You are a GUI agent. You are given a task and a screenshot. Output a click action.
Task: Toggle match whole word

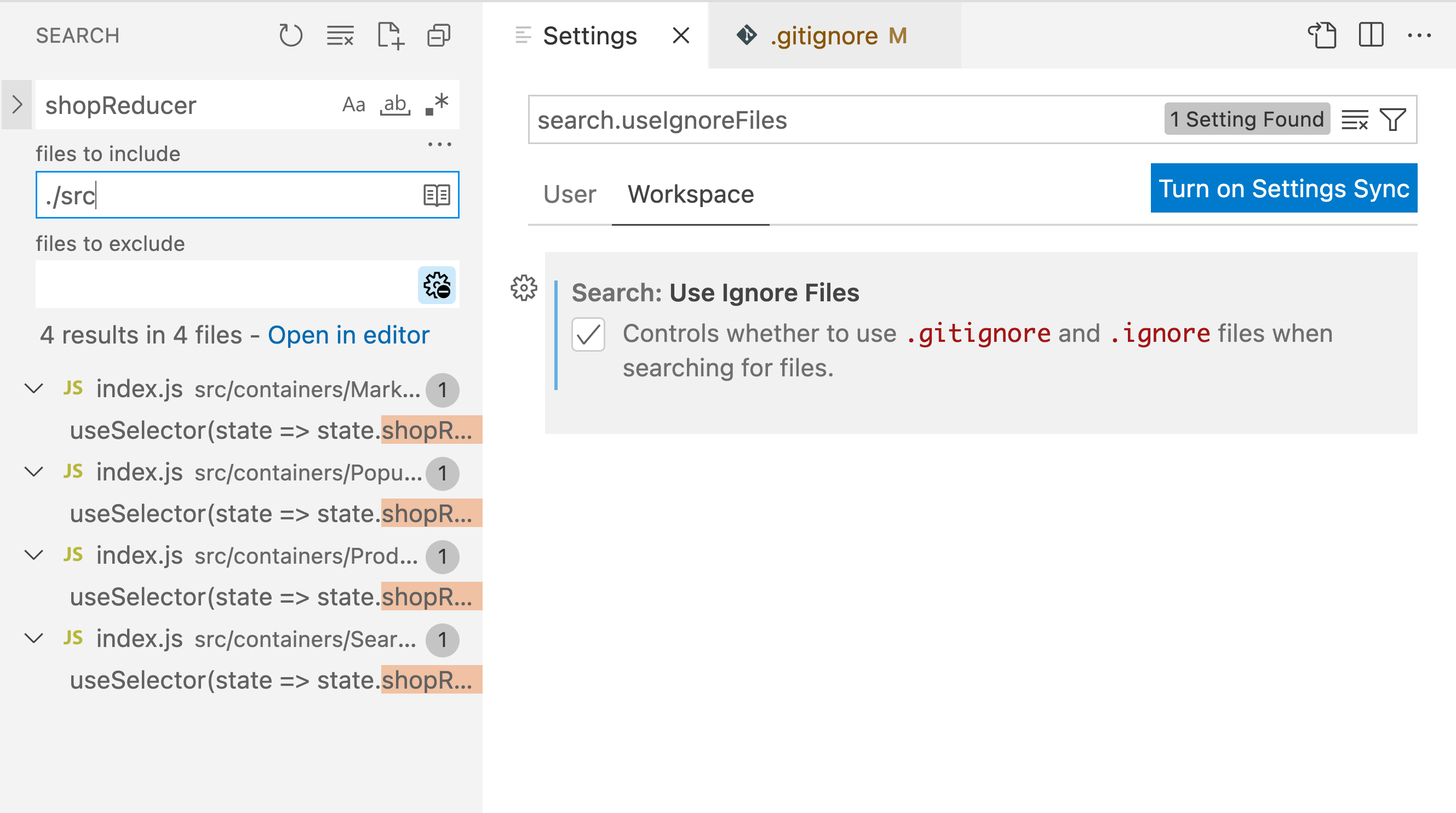pos(394,105)
